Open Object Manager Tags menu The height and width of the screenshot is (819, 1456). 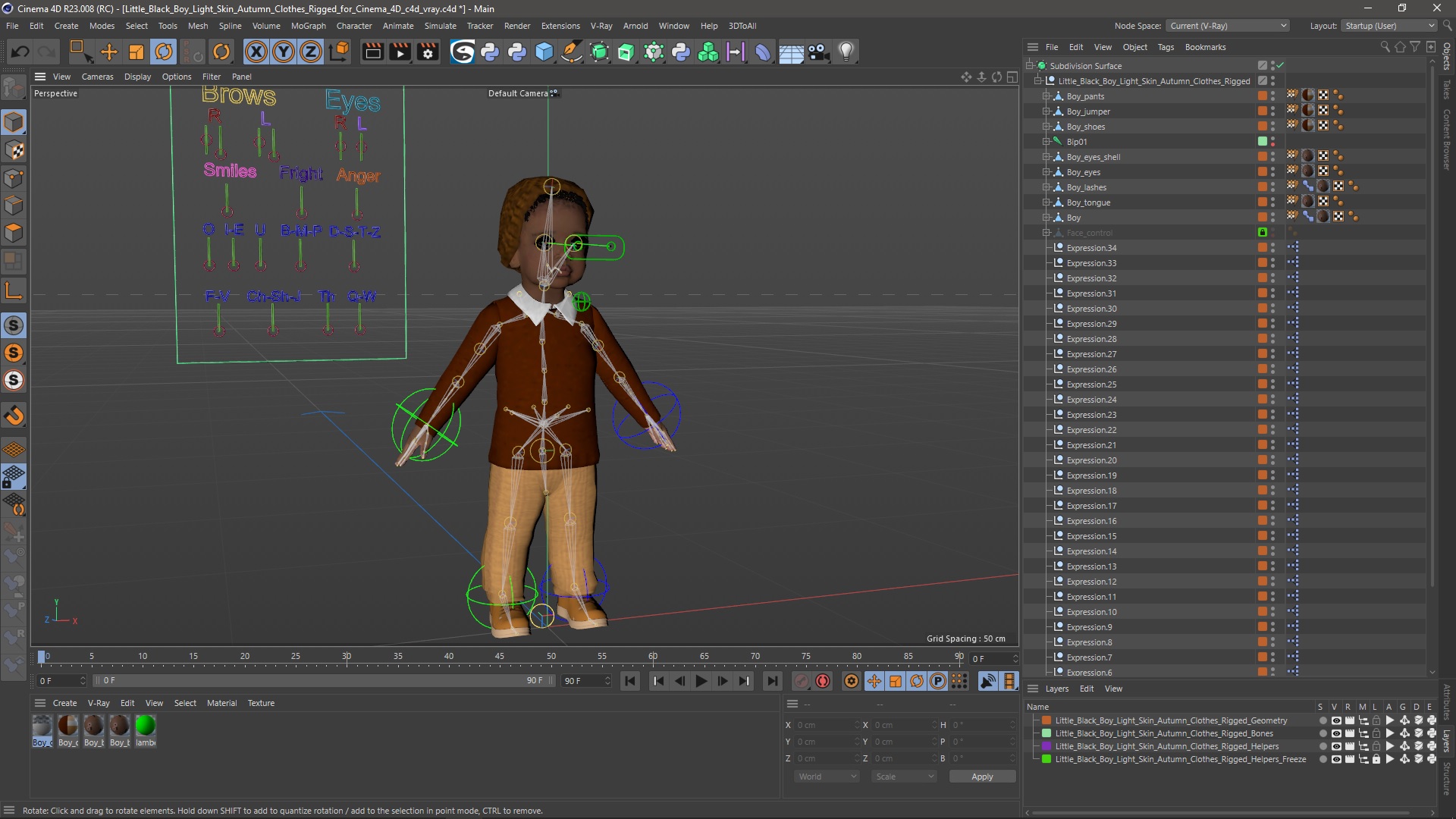(1166, 47)
